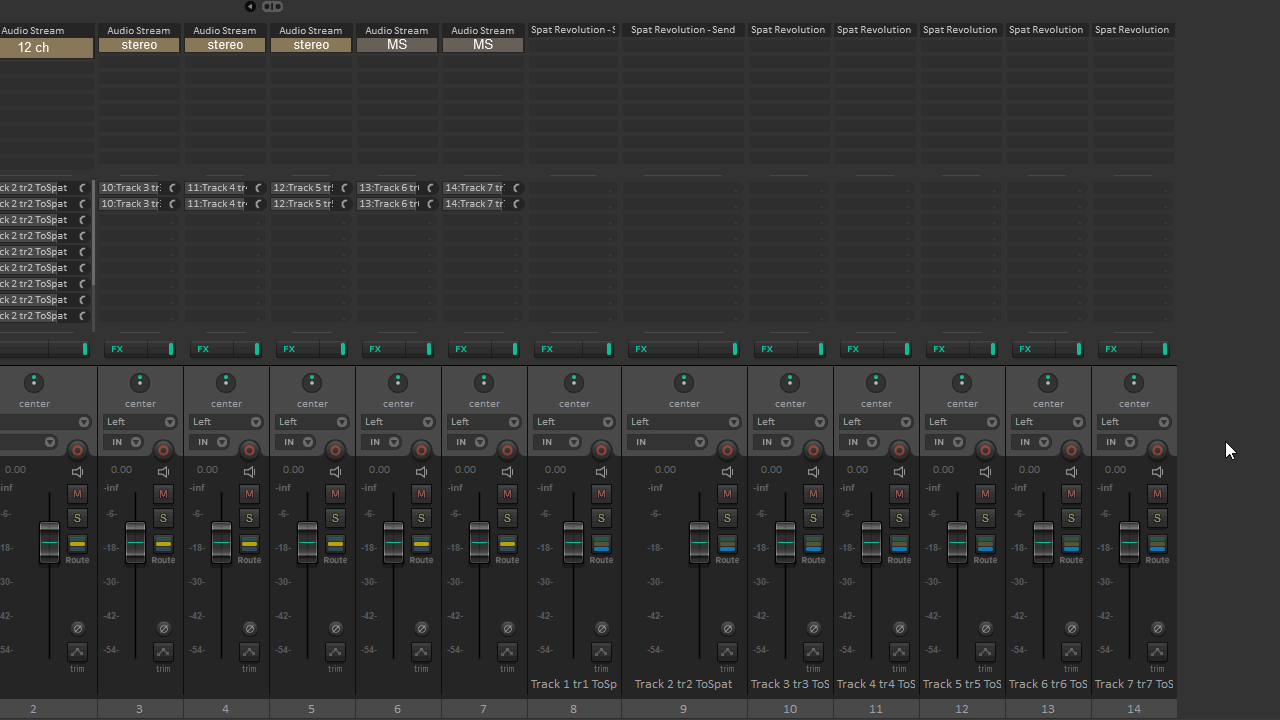Screen dimensions: 1280x720
Task: Expand the IN mode dropdown on track 11
Action: 857,442
